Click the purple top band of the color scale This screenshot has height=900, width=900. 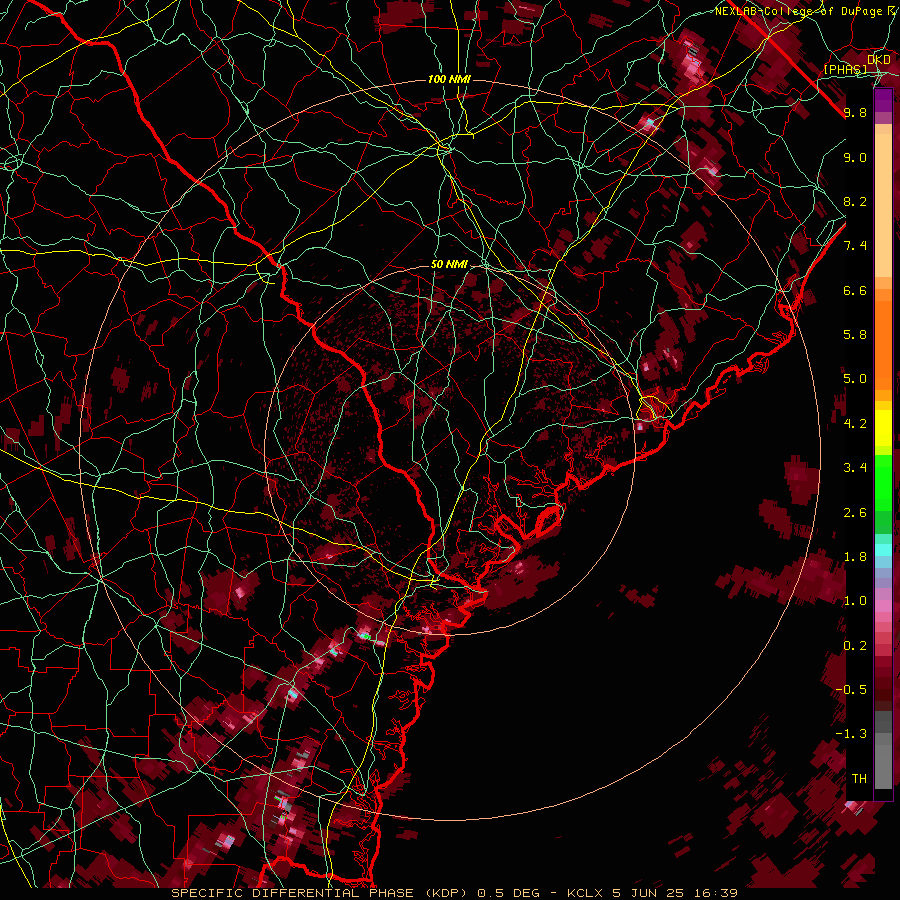pos(883,100)
